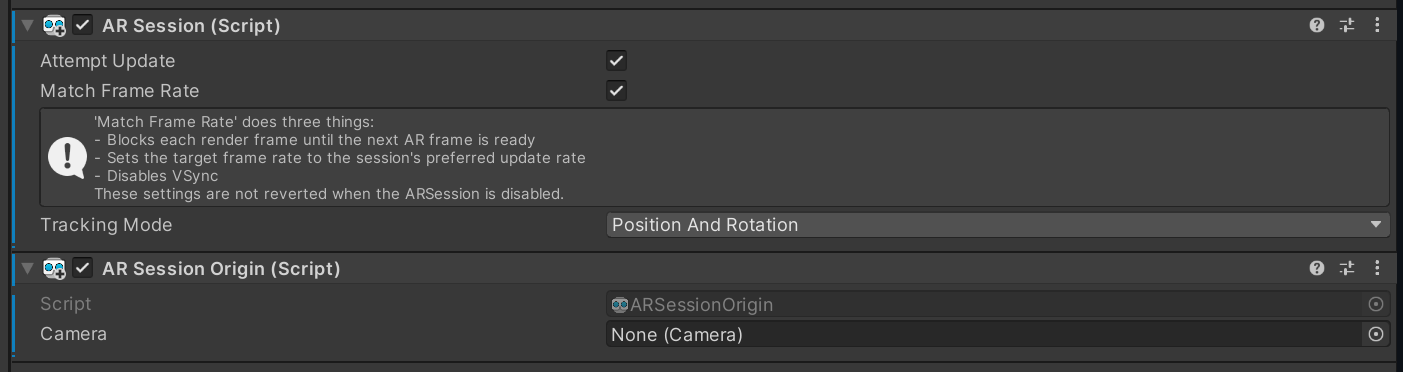
Task: Uncheck the Attempt Update checkbox
Action: point(617,61)
